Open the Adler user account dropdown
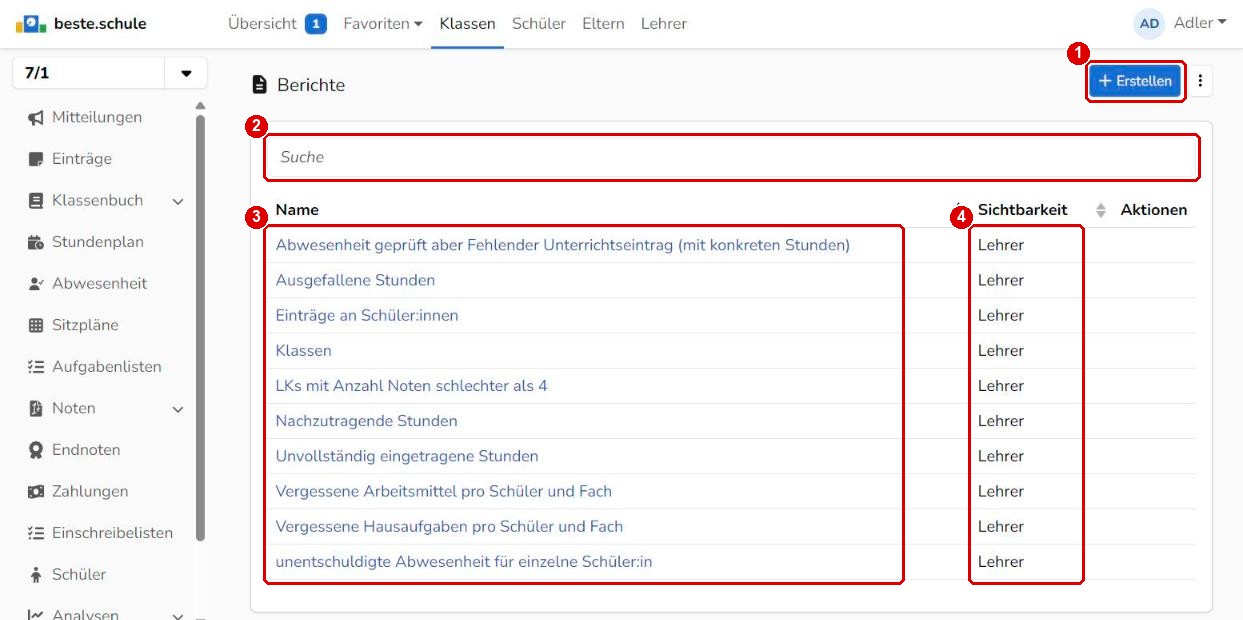Screen dimensions: 1243x620 pyautogui.click(x=1200, y=23)
